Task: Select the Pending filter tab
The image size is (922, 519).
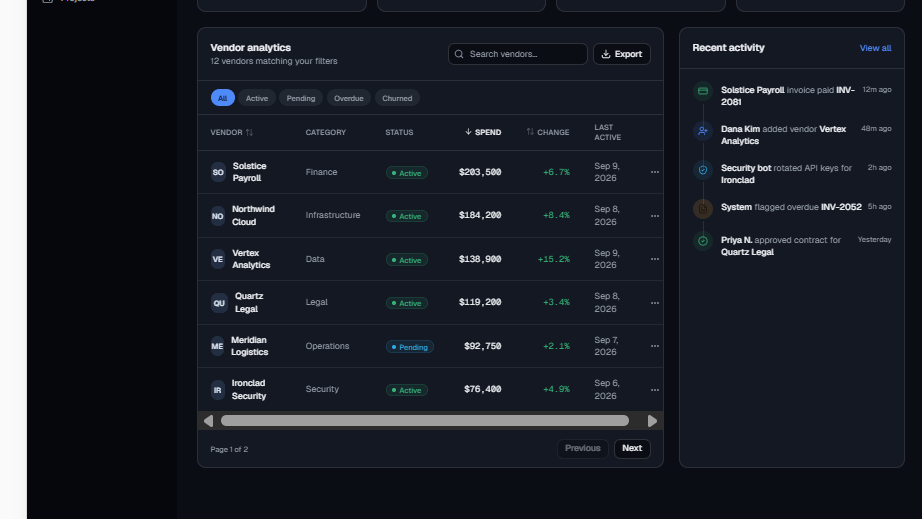Action: (301, 98)
